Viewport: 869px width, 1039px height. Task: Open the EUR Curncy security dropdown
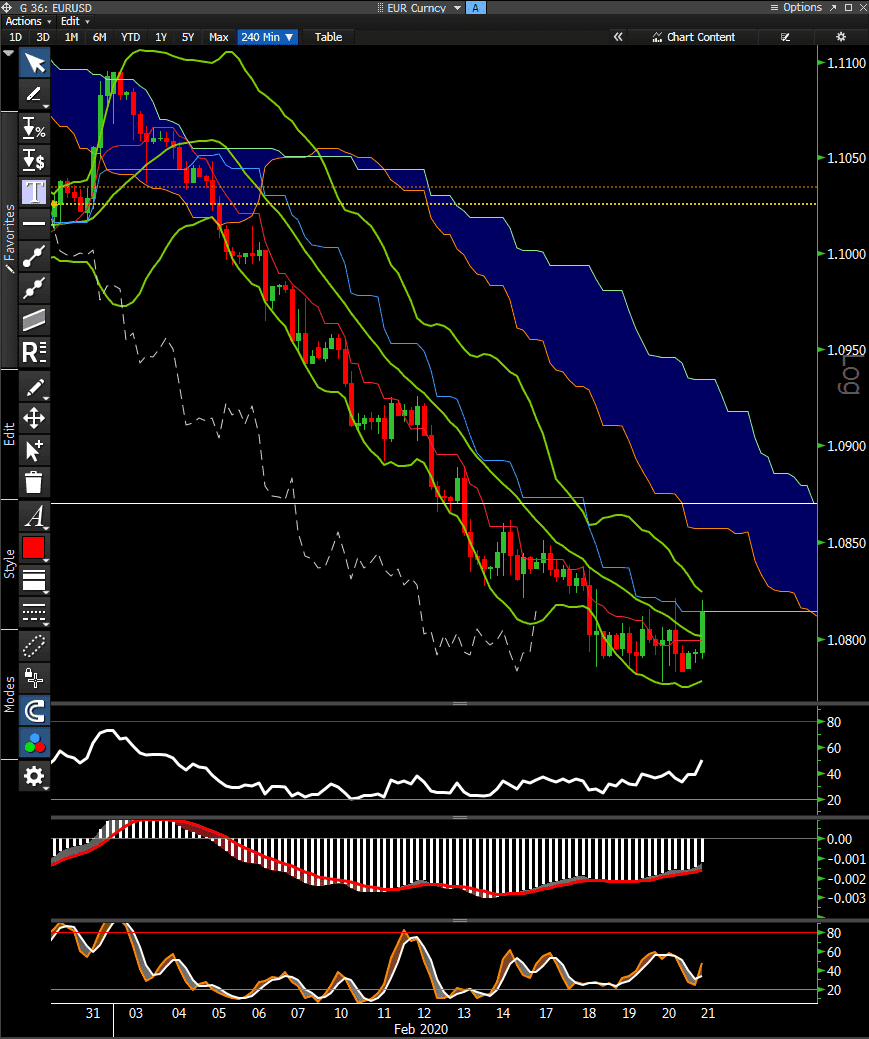pos(424,8)
